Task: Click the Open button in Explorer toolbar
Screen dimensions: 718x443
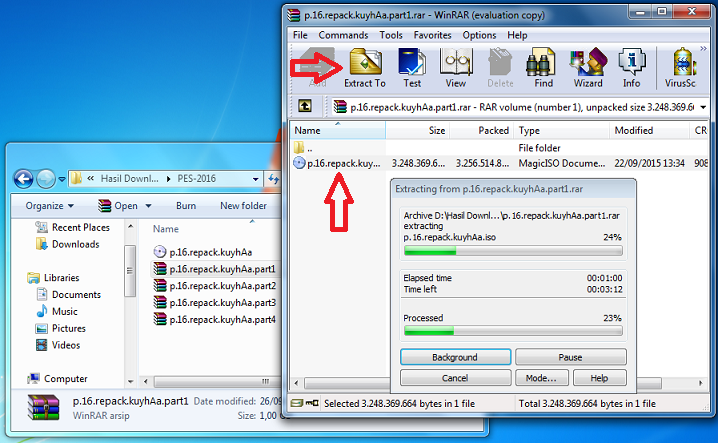Action: tap(118, 206)
